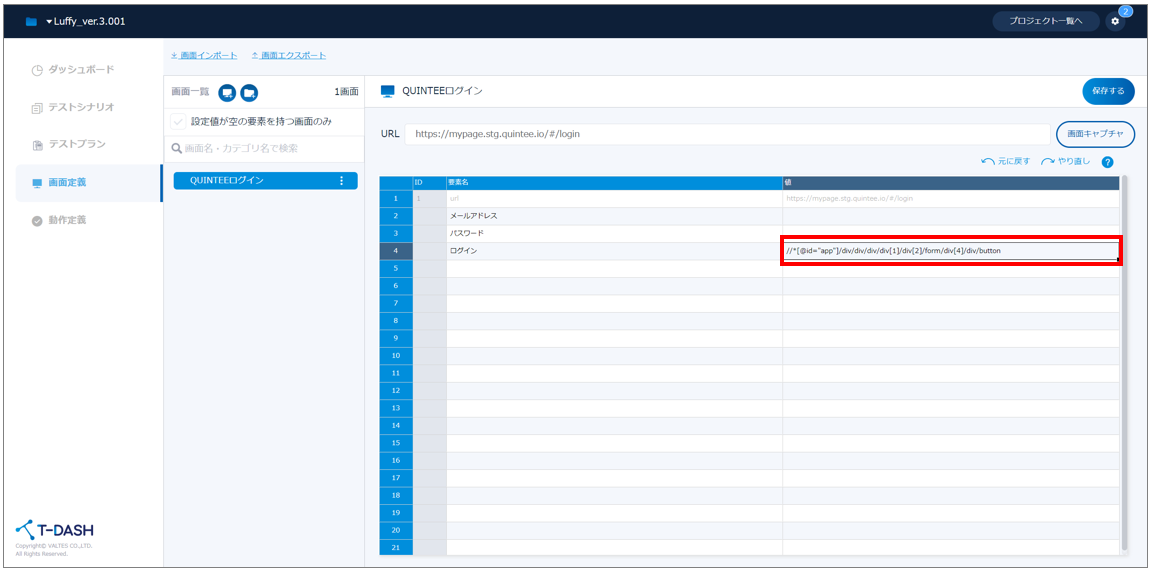Expand the Luffy_ver.3.001 project dropdown
The image size is (1153, 571).
coord(50,22)
